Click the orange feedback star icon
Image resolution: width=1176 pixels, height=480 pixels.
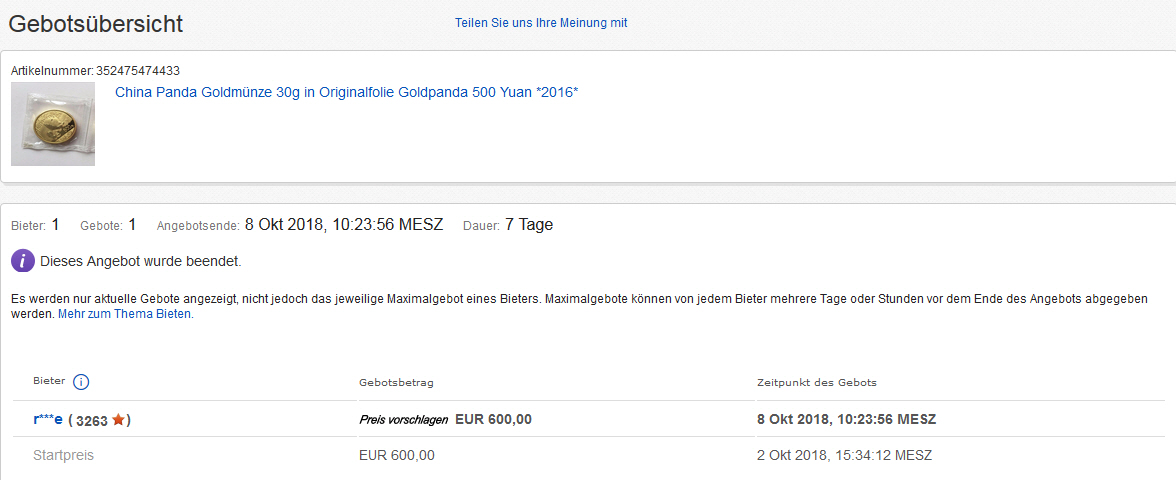coord(118,420)
